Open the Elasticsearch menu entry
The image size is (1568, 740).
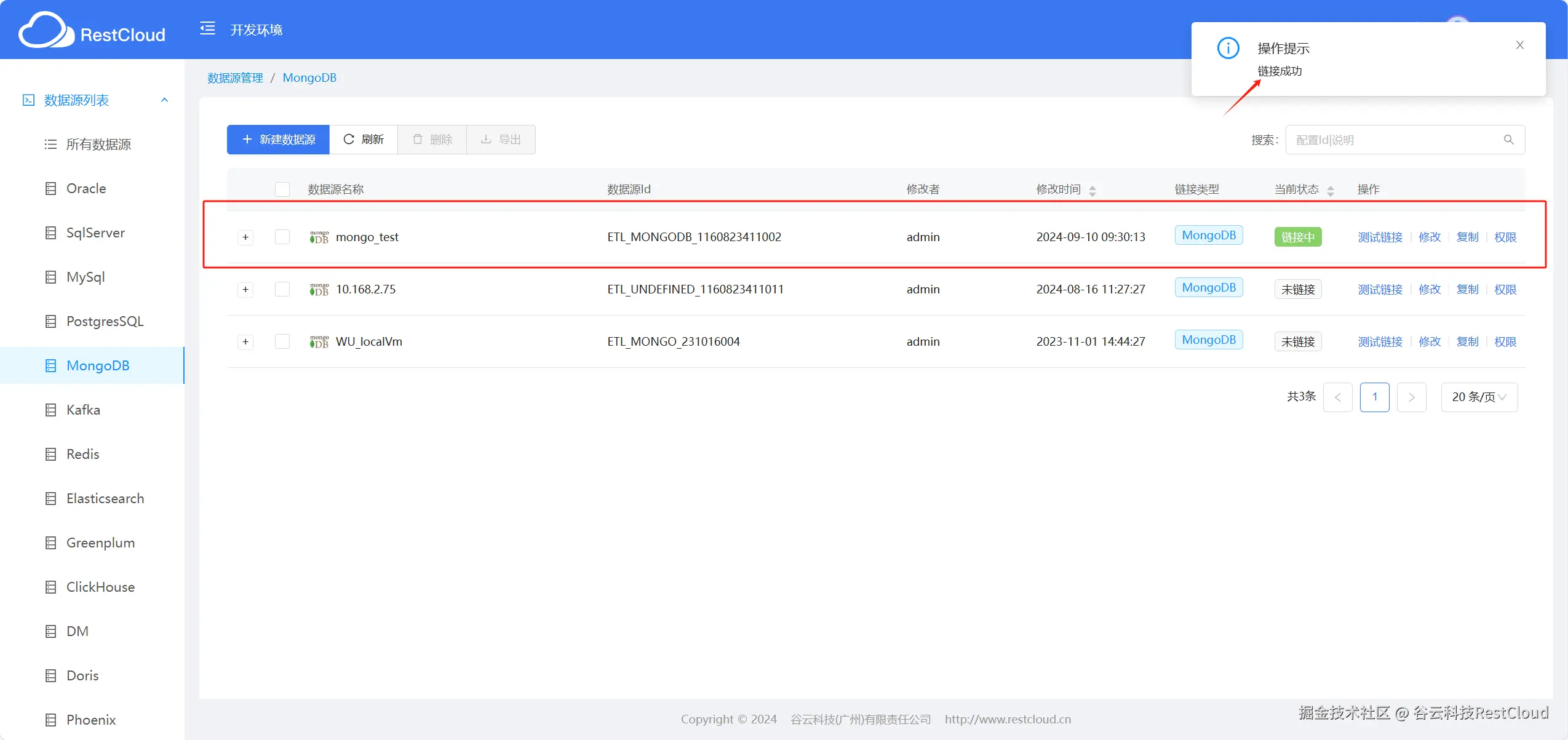tap(92, 498)
